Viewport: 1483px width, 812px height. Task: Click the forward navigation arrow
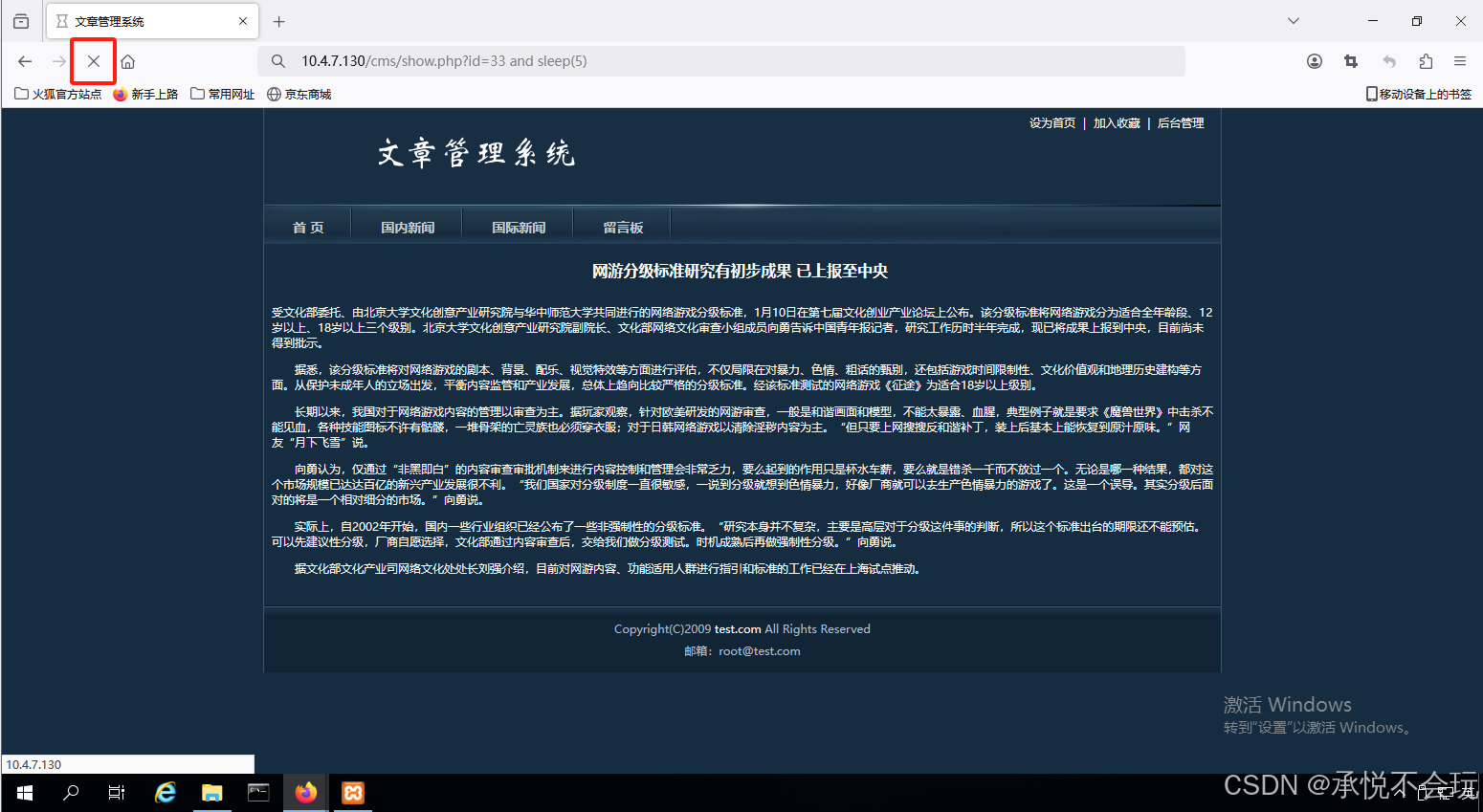click(x=59, y=61)
